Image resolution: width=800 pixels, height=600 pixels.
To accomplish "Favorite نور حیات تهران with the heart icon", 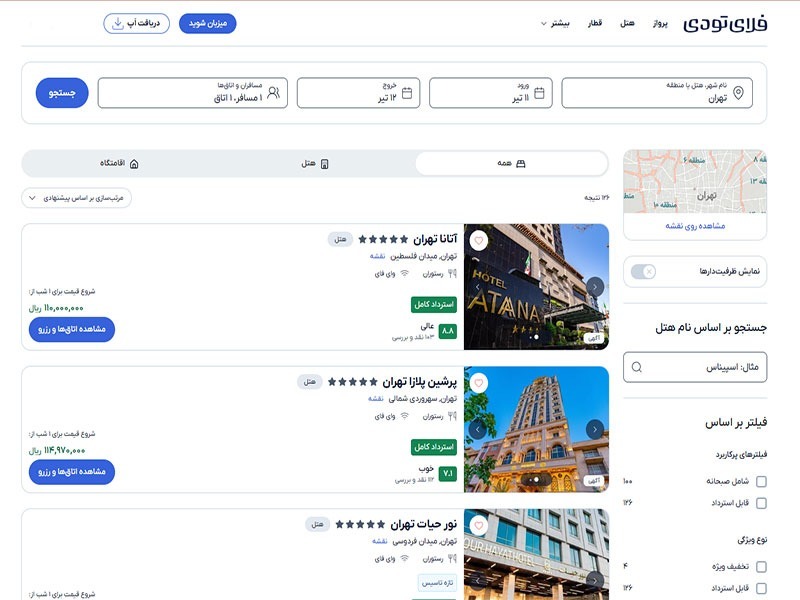I will coord(479,525).
